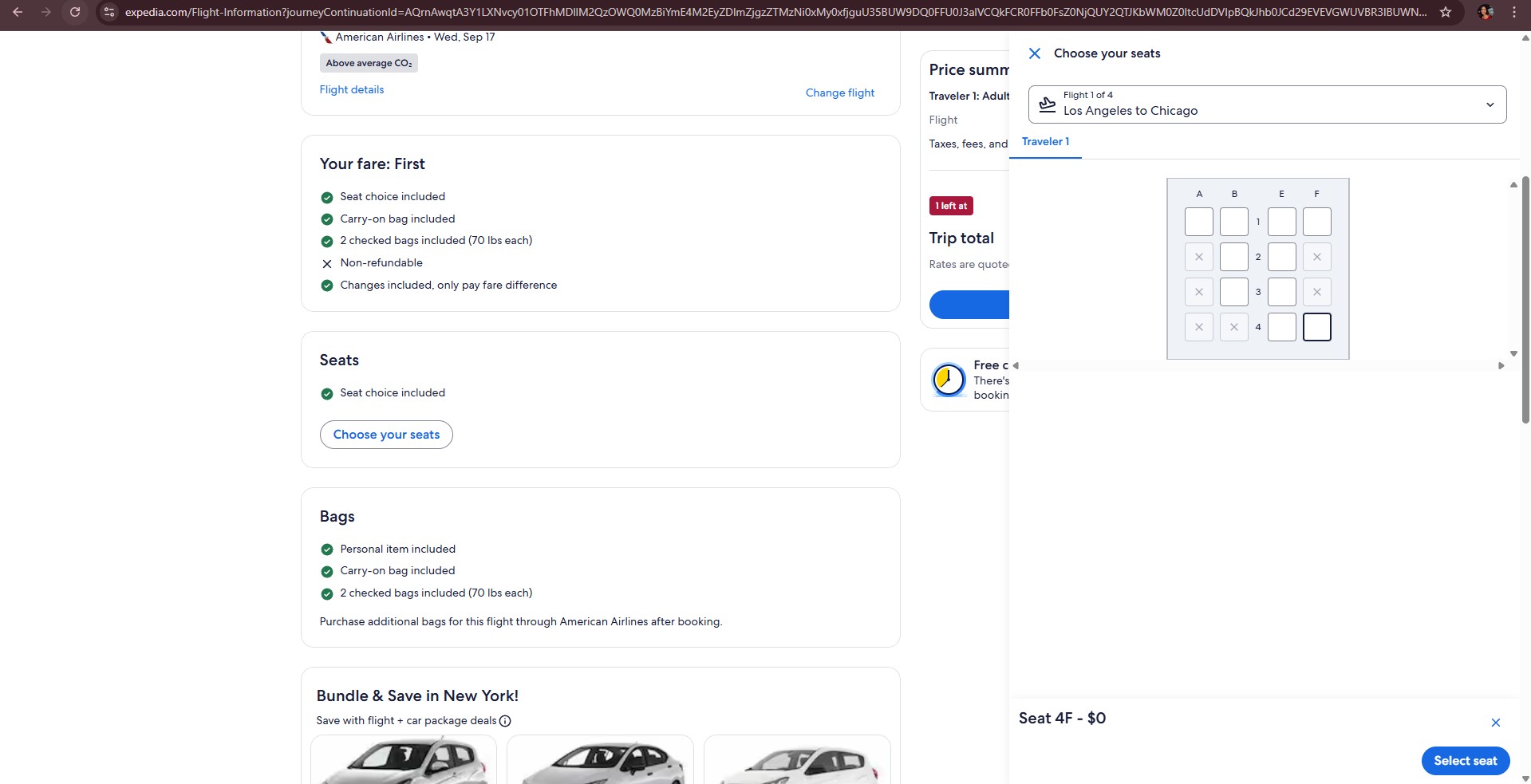The height and width of the screenshot is (784, 1531).
Task: Select seat 2B on the seat map
Action: pos(1233,257)
